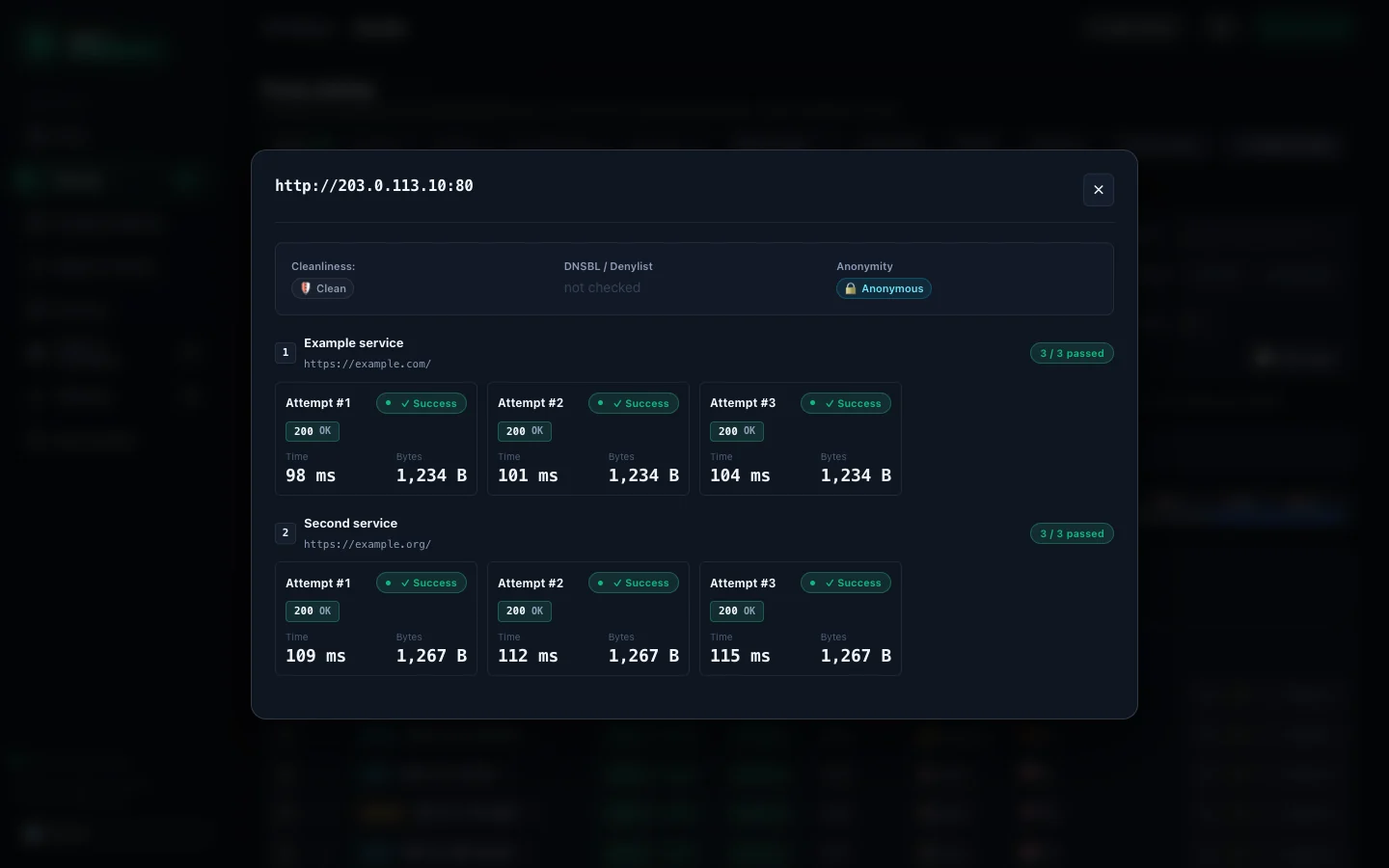This screenshot has height=868, width=1389.
Task: Click Second service Attempt #3 Success badge
Action: tap(846, 583)
